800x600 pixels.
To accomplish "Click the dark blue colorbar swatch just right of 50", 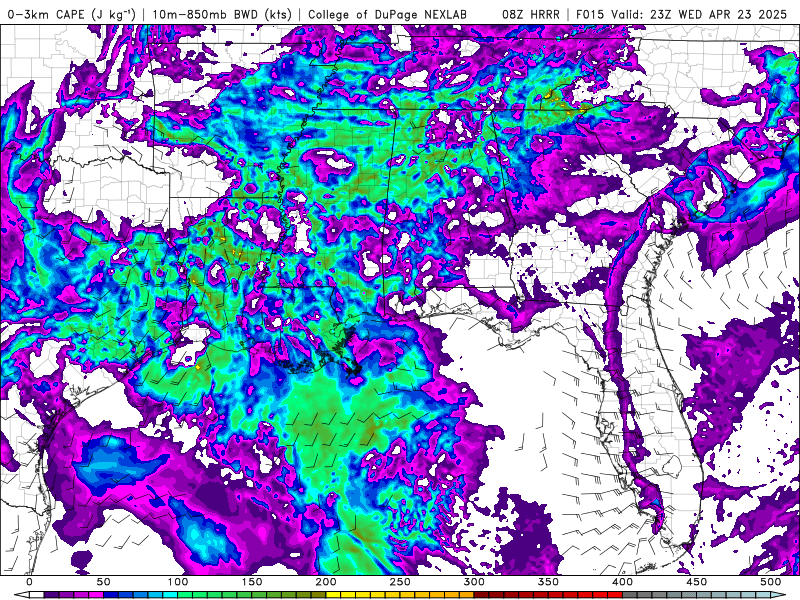I will pyautogui.click(x=111, y=594).
